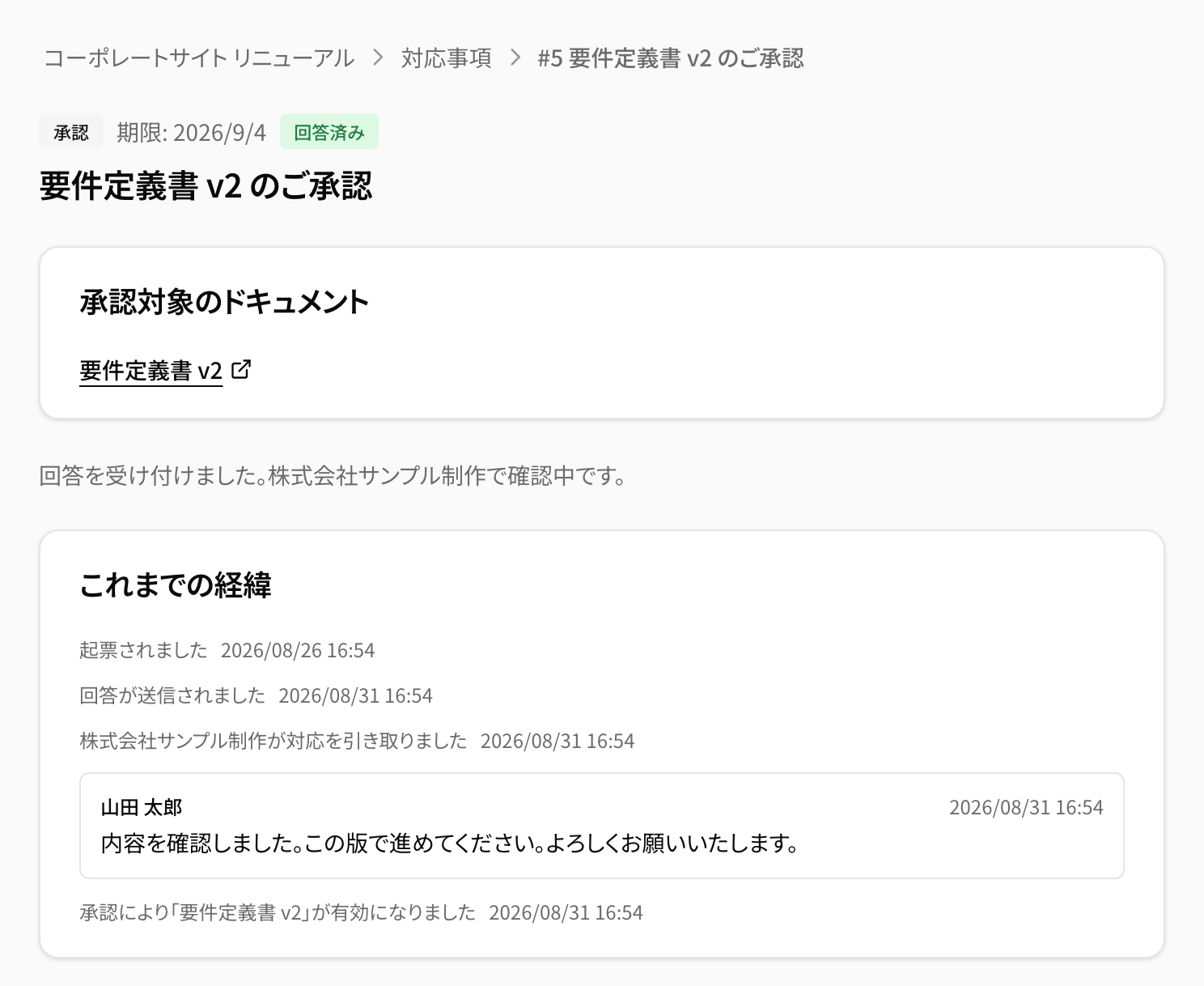1204x986 pixels.
Task: Select the 対応を引き取りました history entry
Action: [357, 741]
